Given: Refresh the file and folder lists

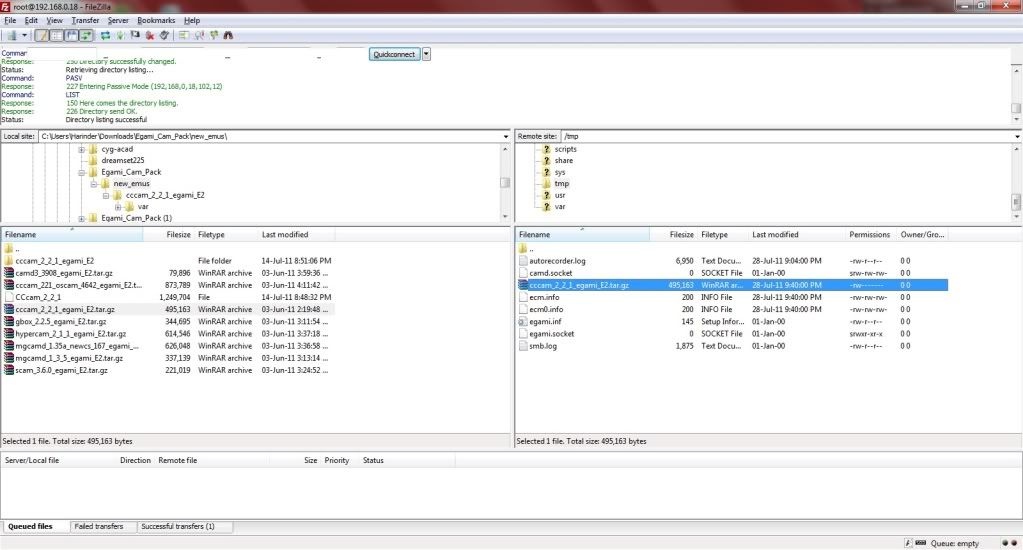Looking at the screenshot, I should point(105,35).
